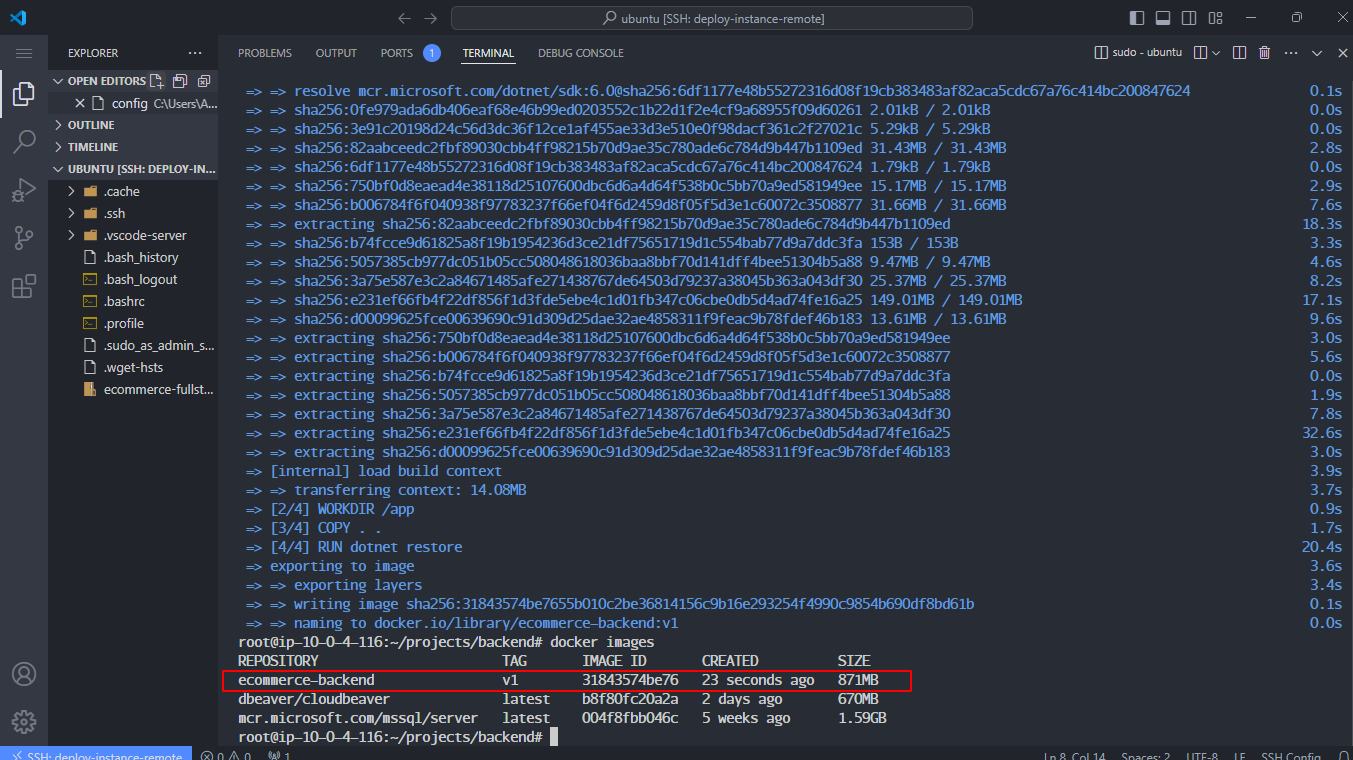Switch to the Debug Console tab
Image resolution: width=1353 pixels, height=760 pixels.
[x=581, y=53]
